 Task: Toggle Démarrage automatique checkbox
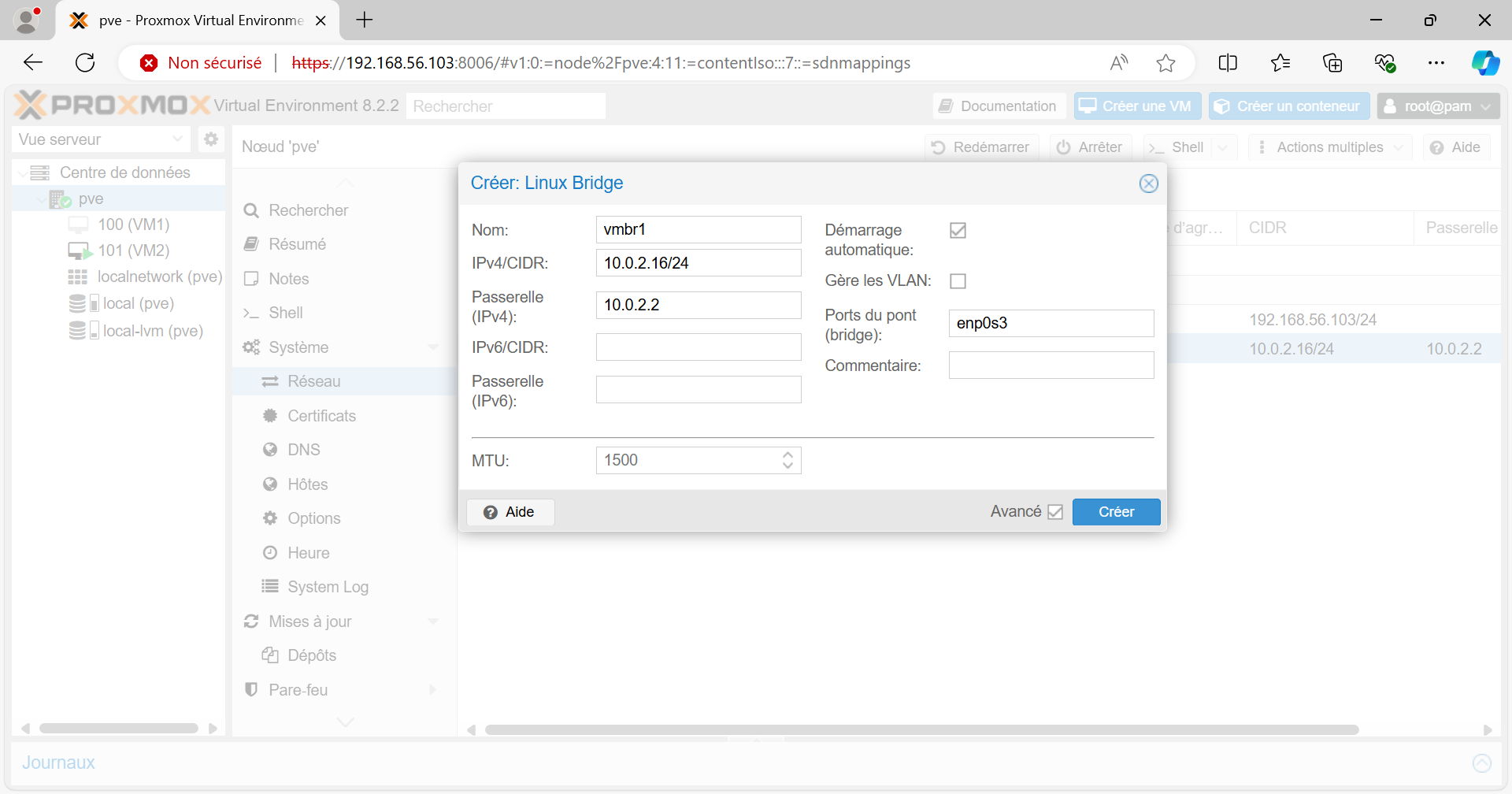click(x=958, y=230)
